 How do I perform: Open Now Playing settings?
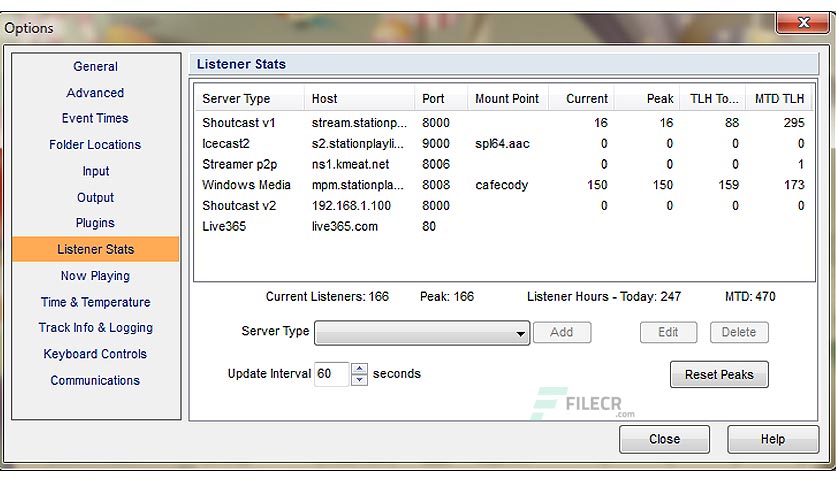pos(95,276)
